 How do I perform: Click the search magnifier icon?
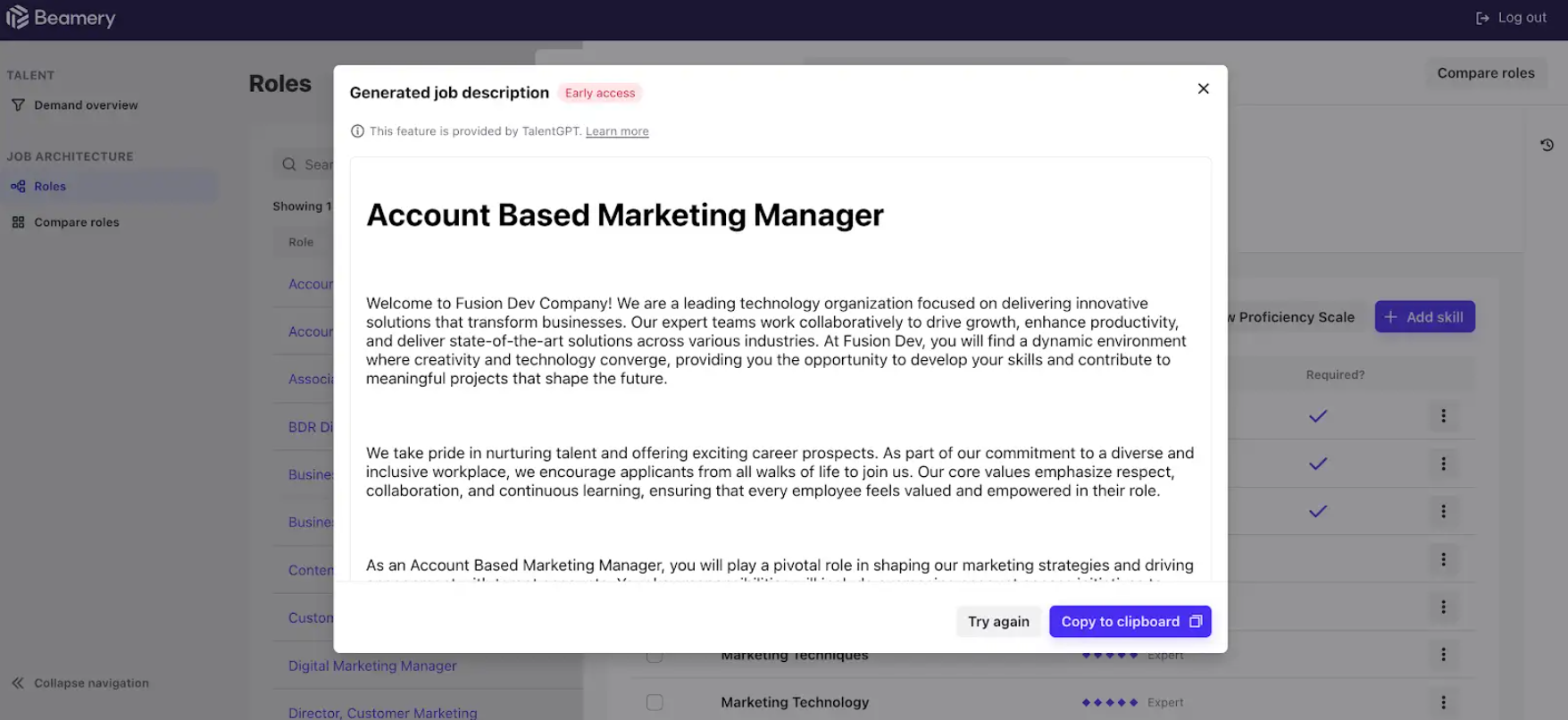click(x=289, y=164)
